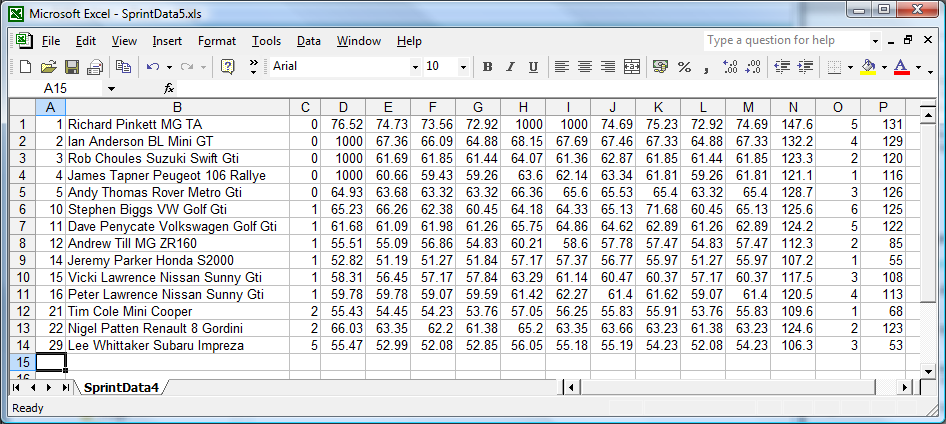Select column N header
This screenshot has height=424, width=946.
pos(793,107)
